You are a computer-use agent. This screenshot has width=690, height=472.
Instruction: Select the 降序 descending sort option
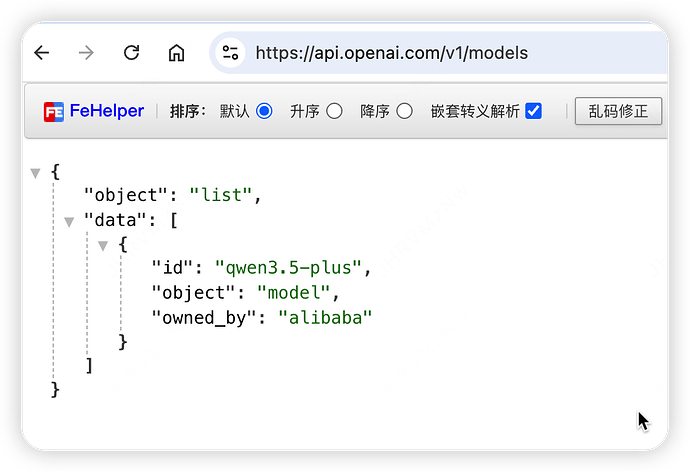coord(404,111)
